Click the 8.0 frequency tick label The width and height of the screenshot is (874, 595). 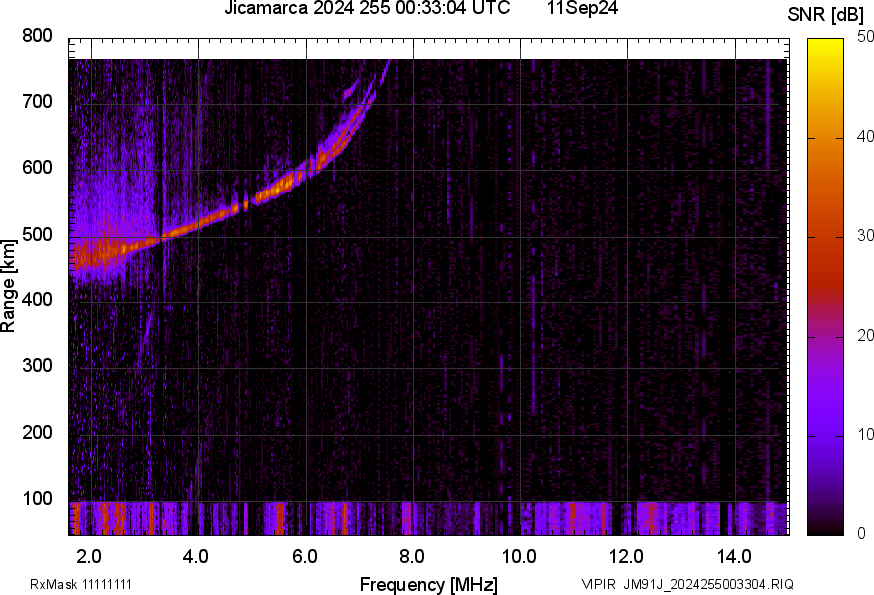tap(412, 555)
